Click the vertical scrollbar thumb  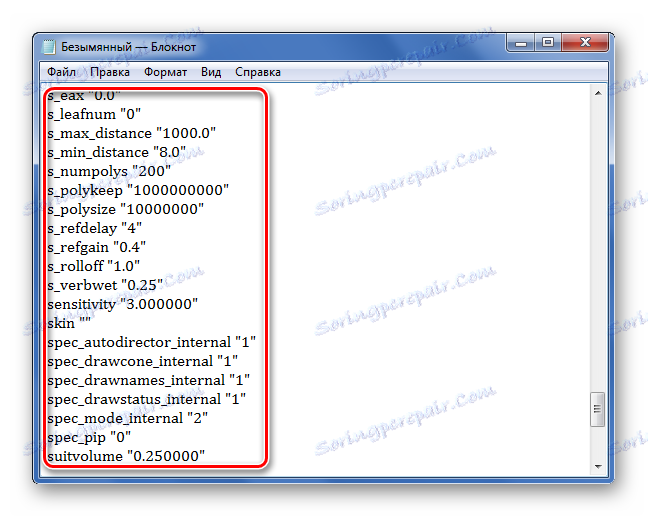coord(598,409)
